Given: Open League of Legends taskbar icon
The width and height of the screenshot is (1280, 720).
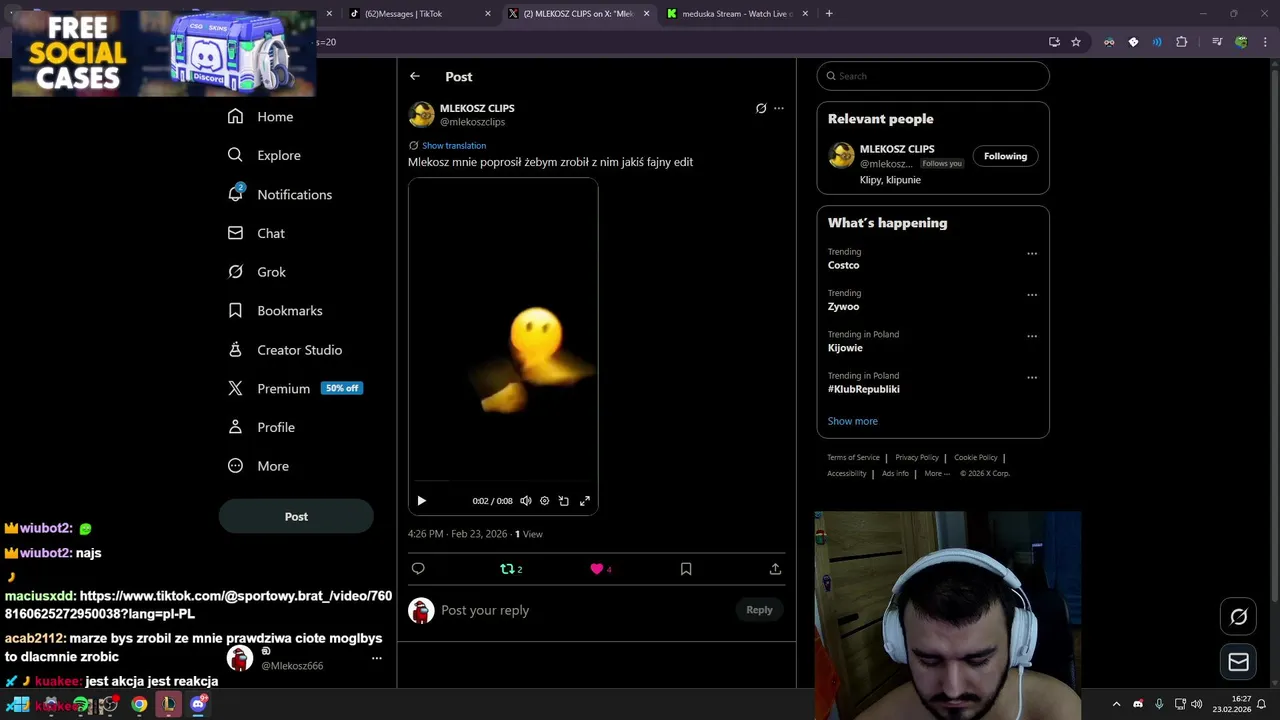Looking at the screenshot, I should tap(169, 704).
